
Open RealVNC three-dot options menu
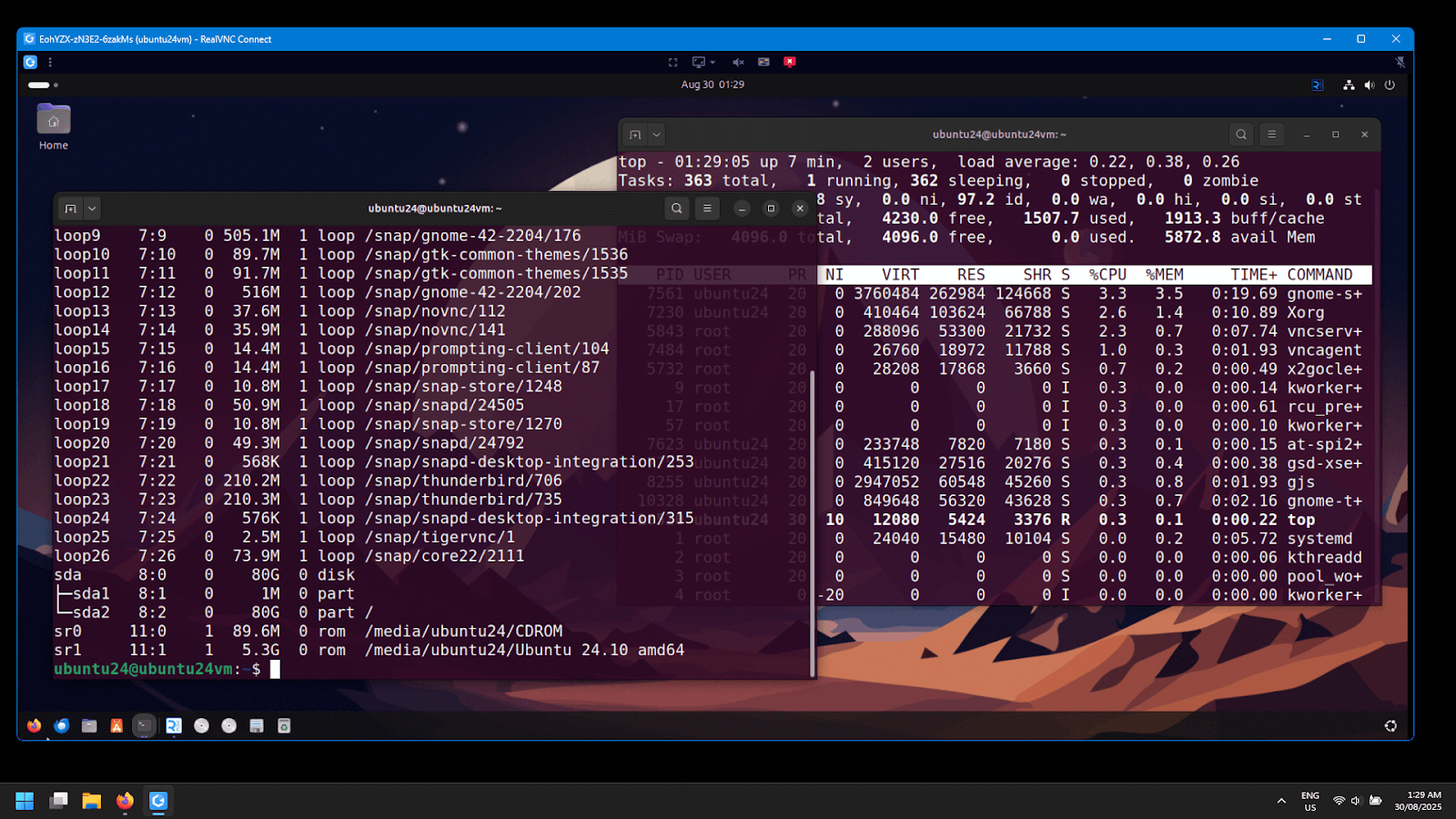[50, 62]
